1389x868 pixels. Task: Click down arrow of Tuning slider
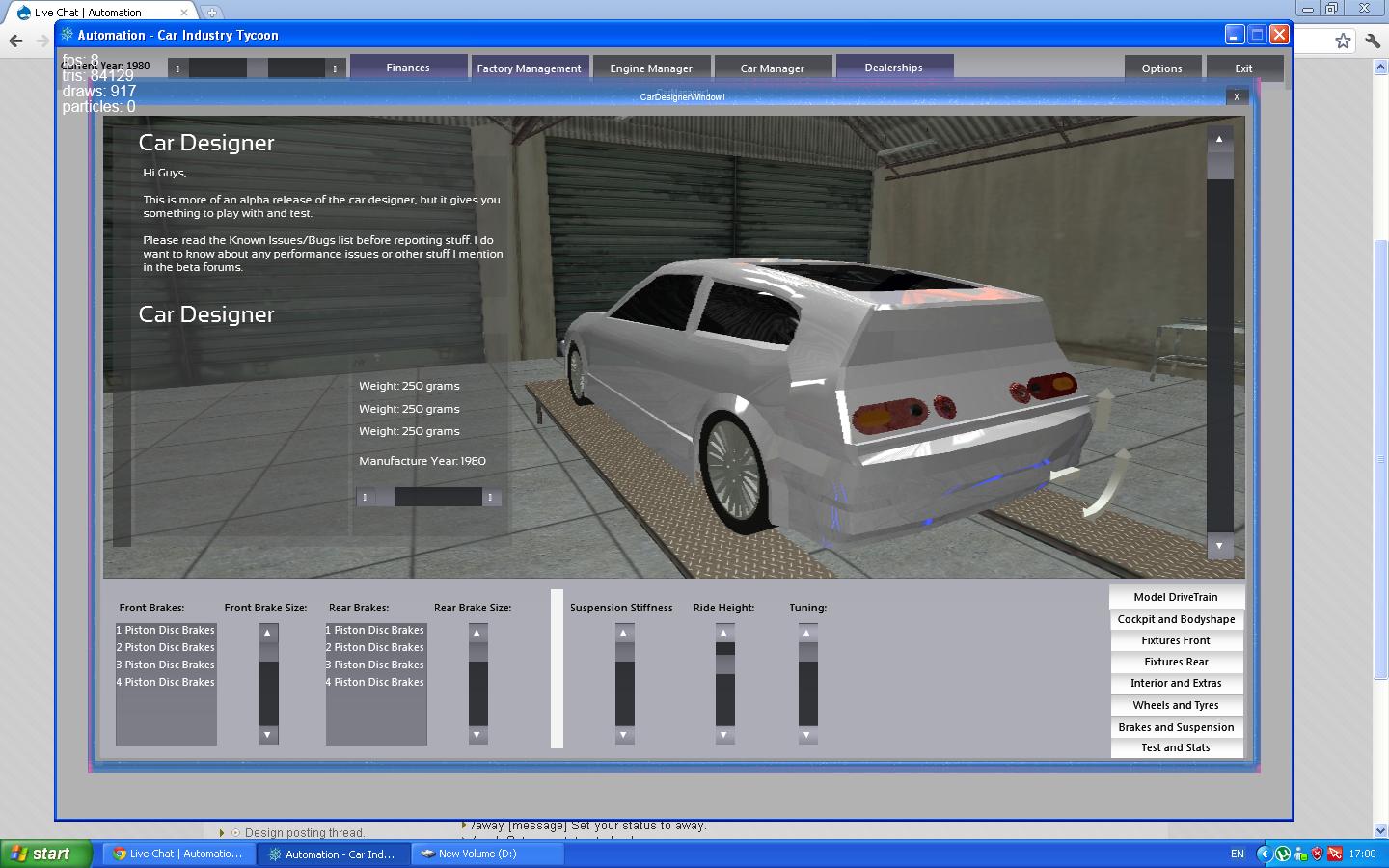coord(807,735)
